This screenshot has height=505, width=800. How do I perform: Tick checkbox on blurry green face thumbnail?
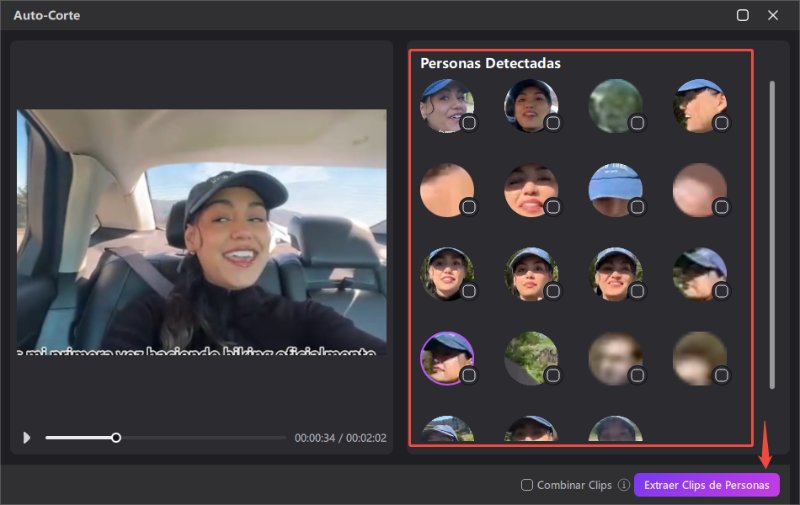[637, 123]
